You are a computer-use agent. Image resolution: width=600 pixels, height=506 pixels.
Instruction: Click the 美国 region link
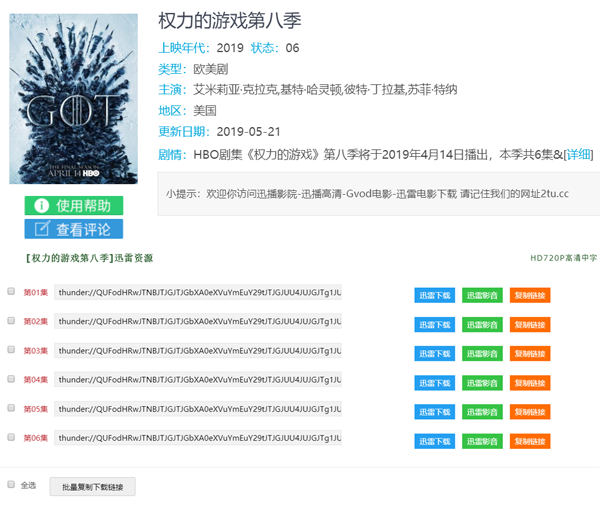point(205,111)
